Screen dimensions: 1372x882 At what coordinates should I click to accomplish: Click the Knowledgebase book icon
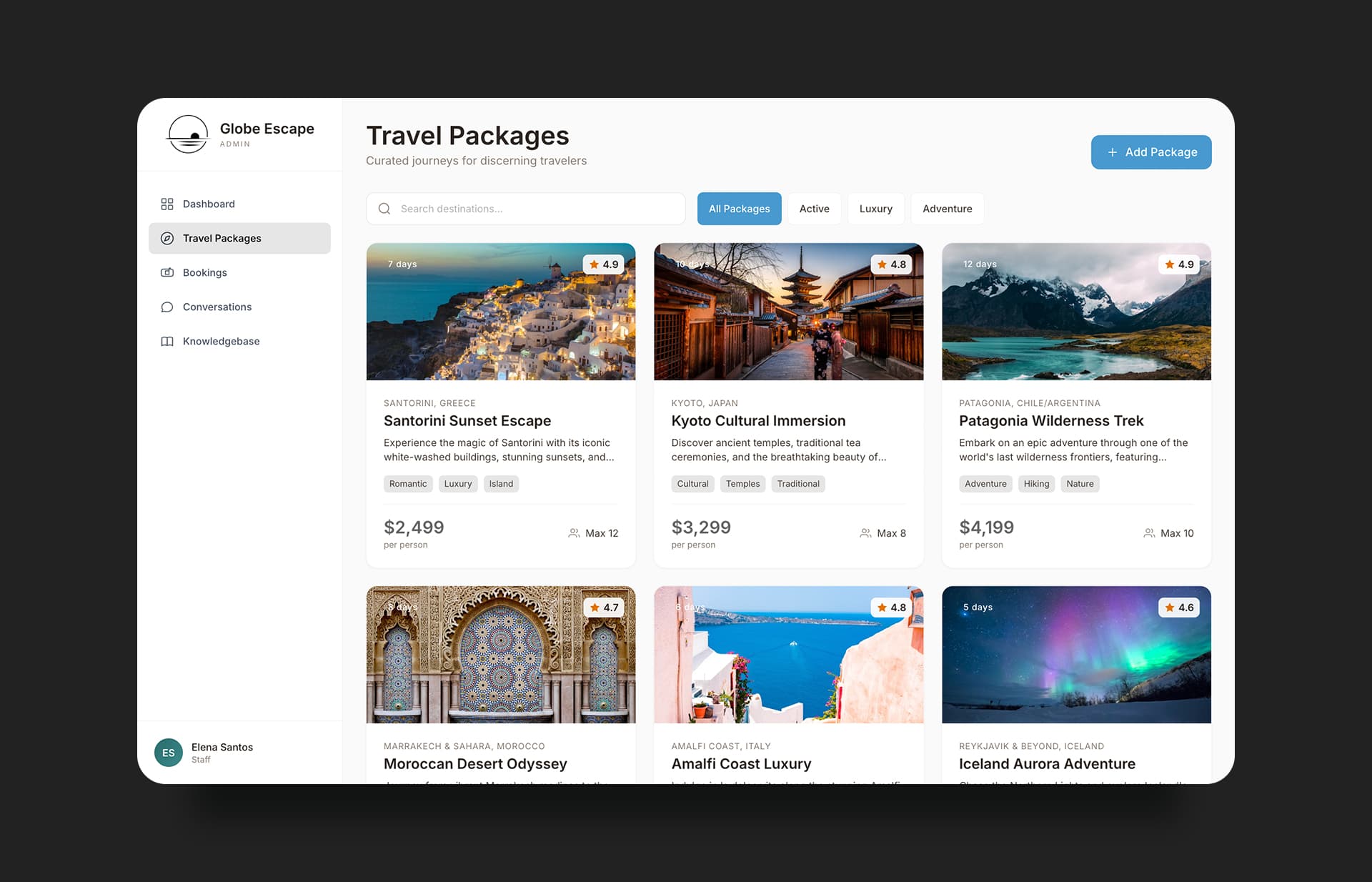167,341
